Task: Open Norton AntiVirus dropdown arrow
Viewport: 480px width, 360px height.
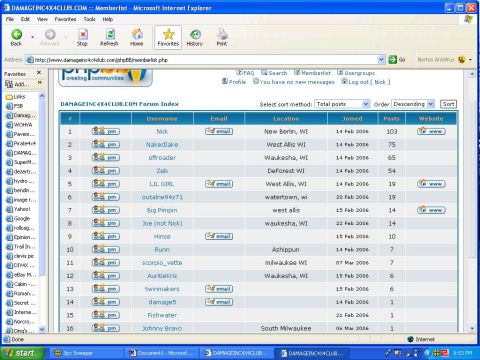Action: pyautogui.click(x=470, y=60)
